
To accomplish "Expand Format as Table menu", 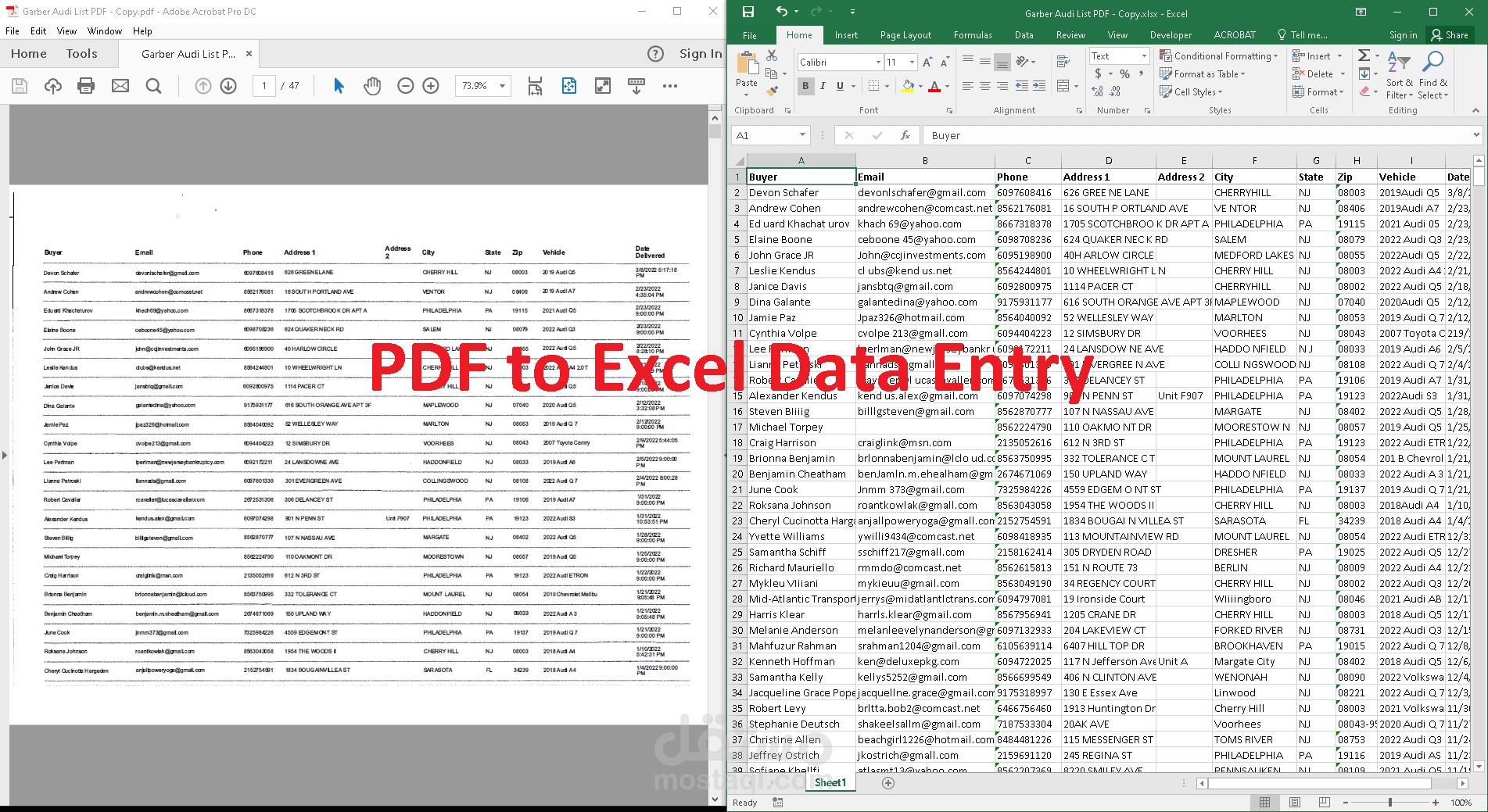I will point(1203,74).
